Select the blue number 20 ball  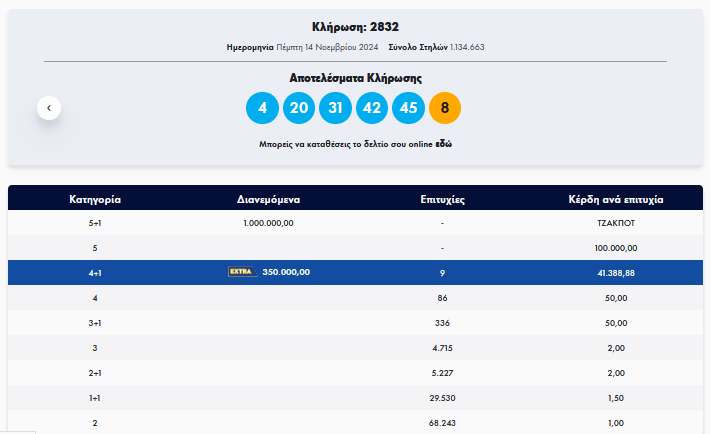coord(299,107)
